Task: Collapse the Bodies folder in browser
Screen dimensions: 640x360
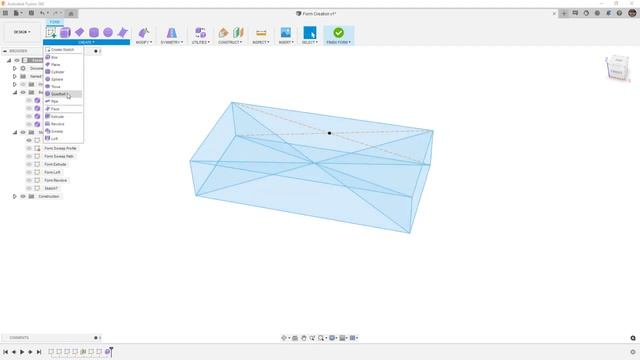Action: [15, 92]
